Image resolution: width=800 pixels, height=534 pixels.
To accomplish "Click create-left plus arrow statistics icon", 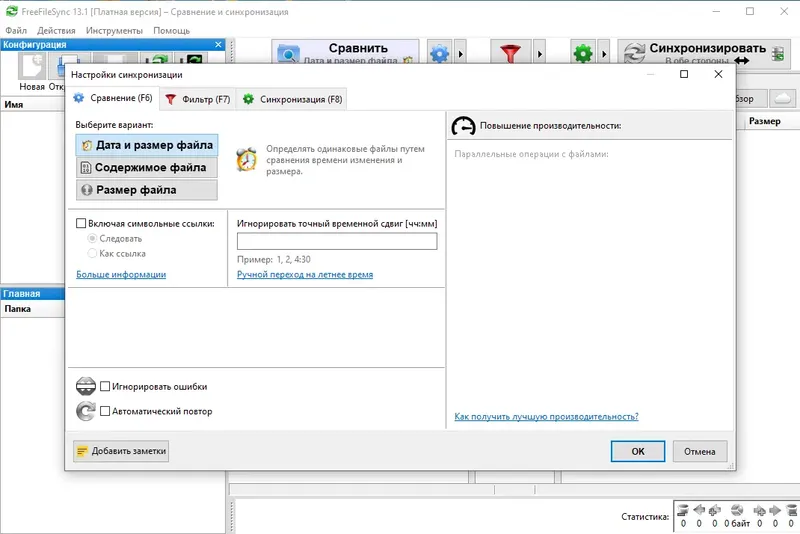I will (714, 510).
